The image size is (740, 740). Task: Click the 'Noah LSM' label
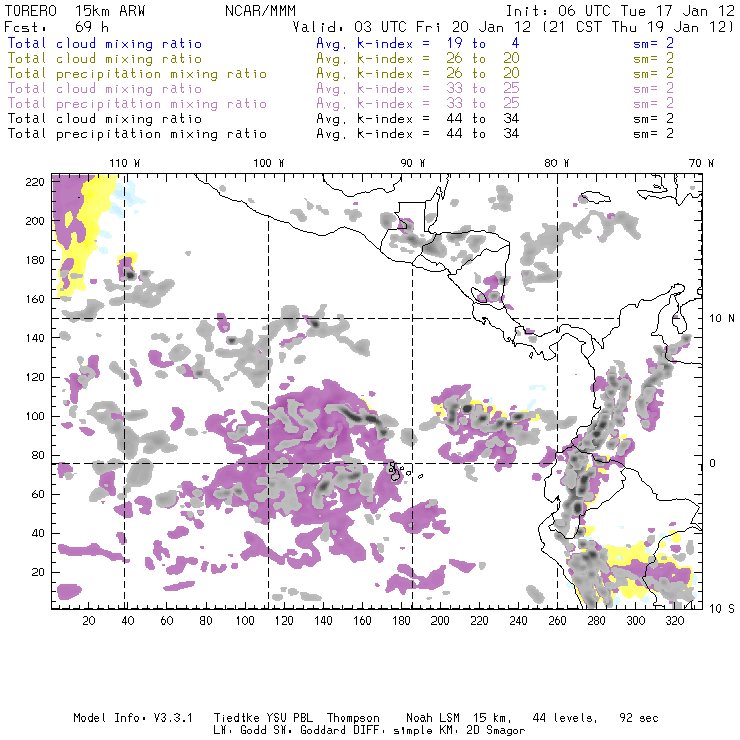coord(433,718)
